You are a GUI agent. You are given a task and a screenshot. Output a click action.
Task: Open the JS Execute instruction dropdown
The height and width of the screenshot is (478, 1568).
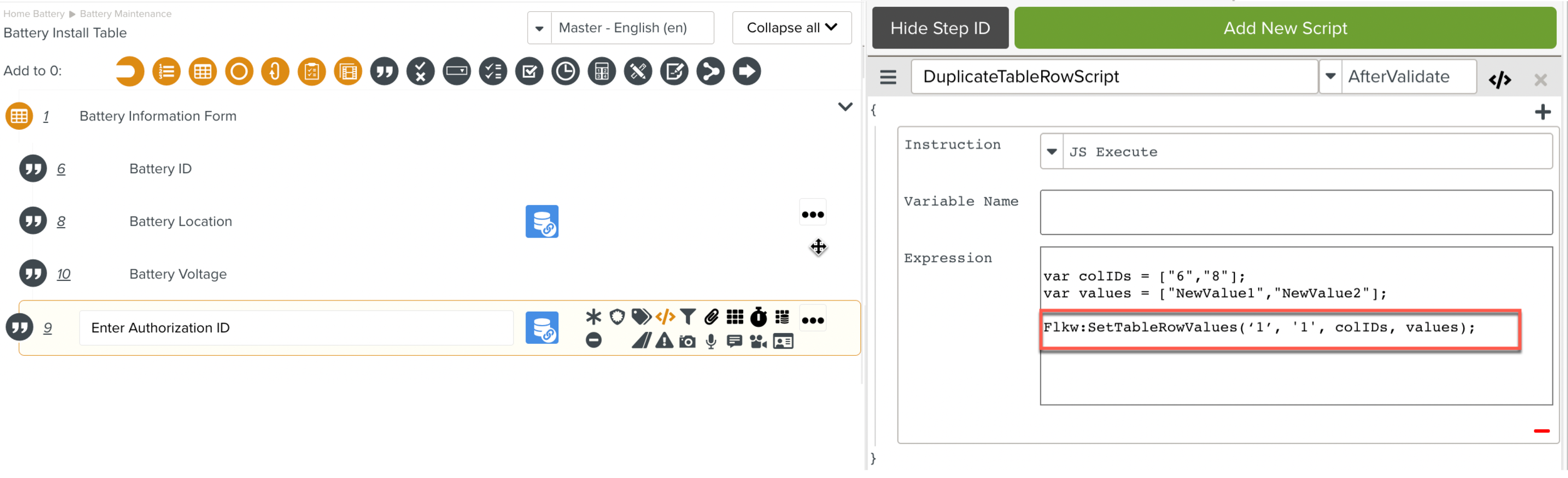coord(1052,152)
